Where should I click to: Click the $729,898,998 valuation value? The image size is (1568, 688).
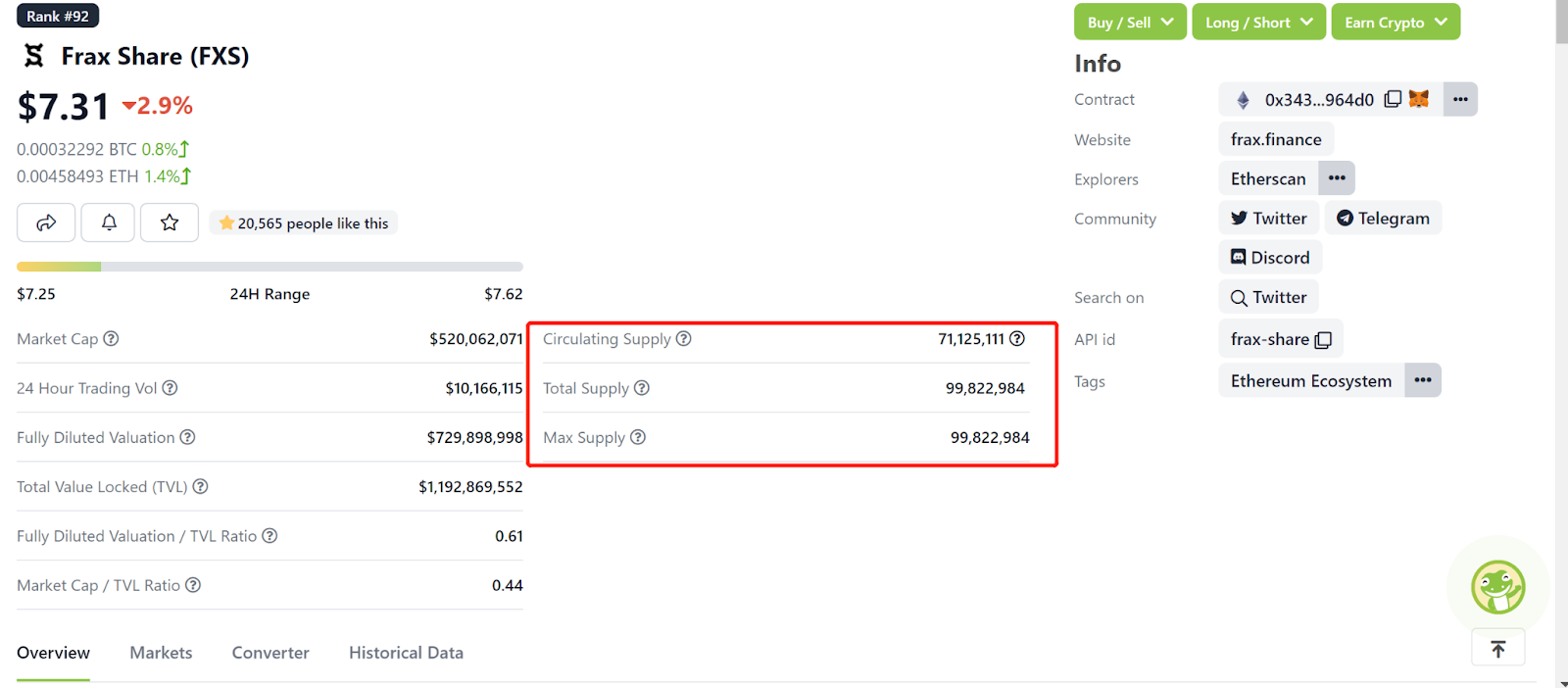click(475, 437)
